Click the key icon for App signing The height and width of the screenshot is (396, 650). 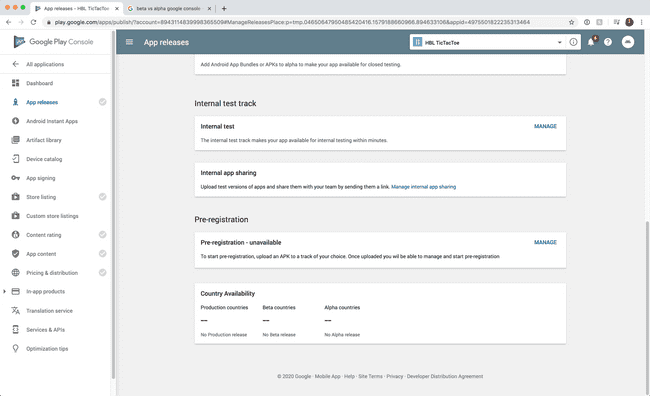click(16, 178)
